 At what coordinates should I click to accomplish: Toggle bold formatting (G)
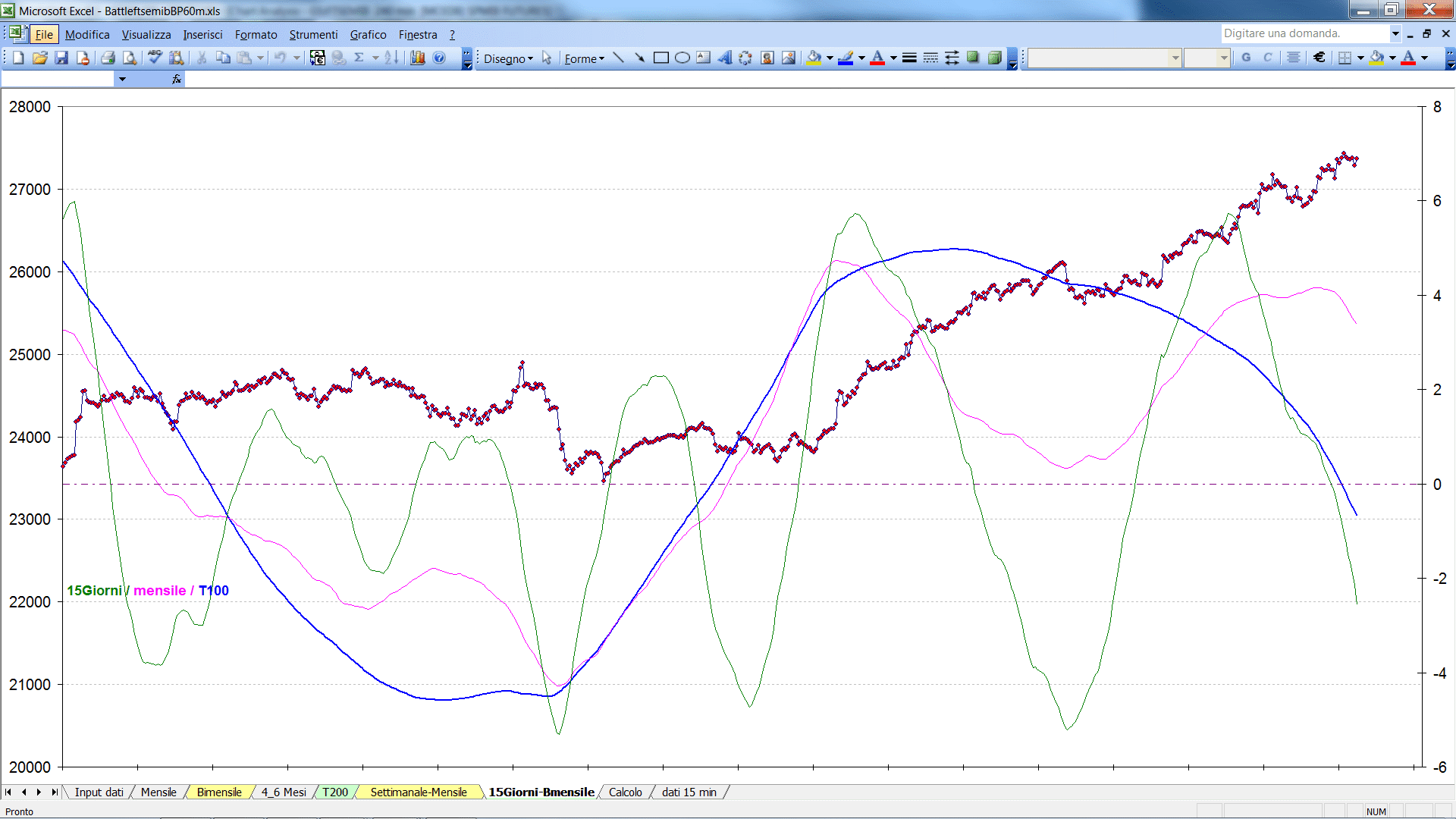[x=1246, y=58]
